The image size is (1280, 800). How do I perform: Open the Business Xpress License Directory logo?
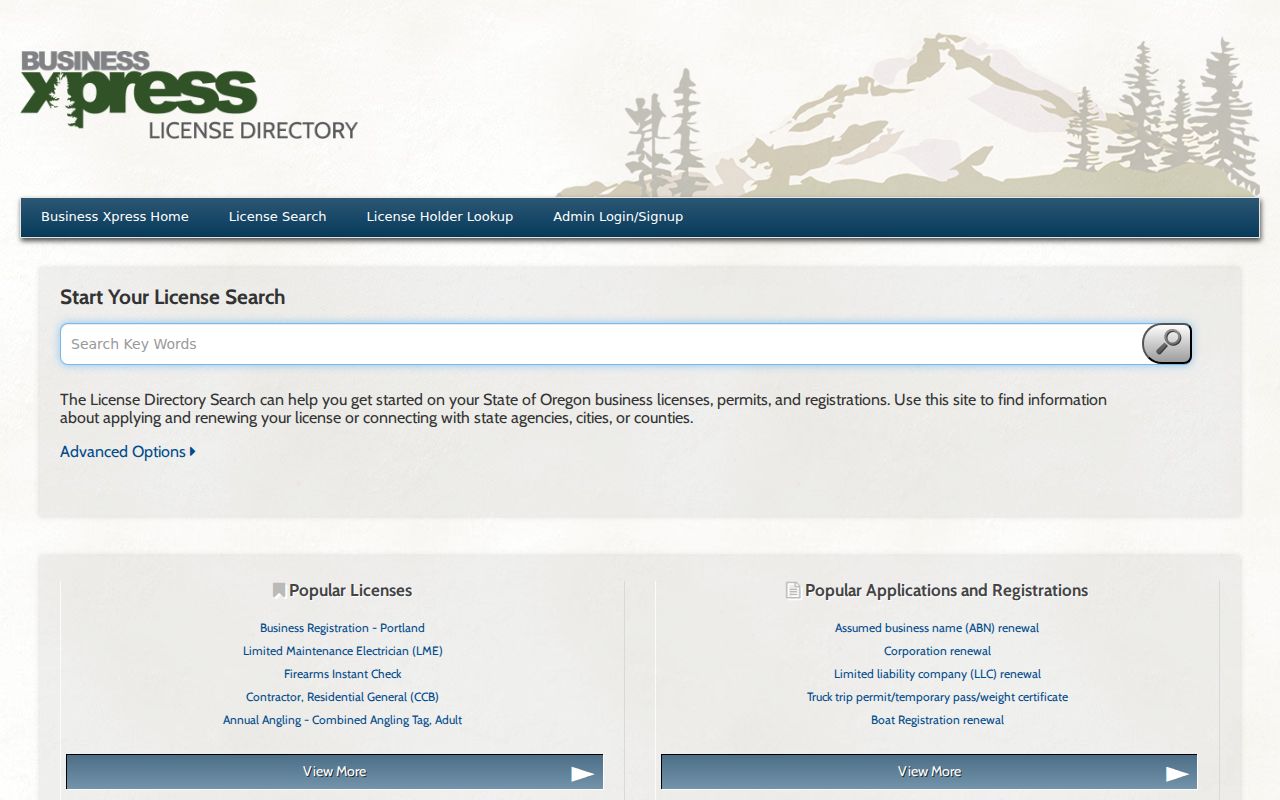pos(189,95)
